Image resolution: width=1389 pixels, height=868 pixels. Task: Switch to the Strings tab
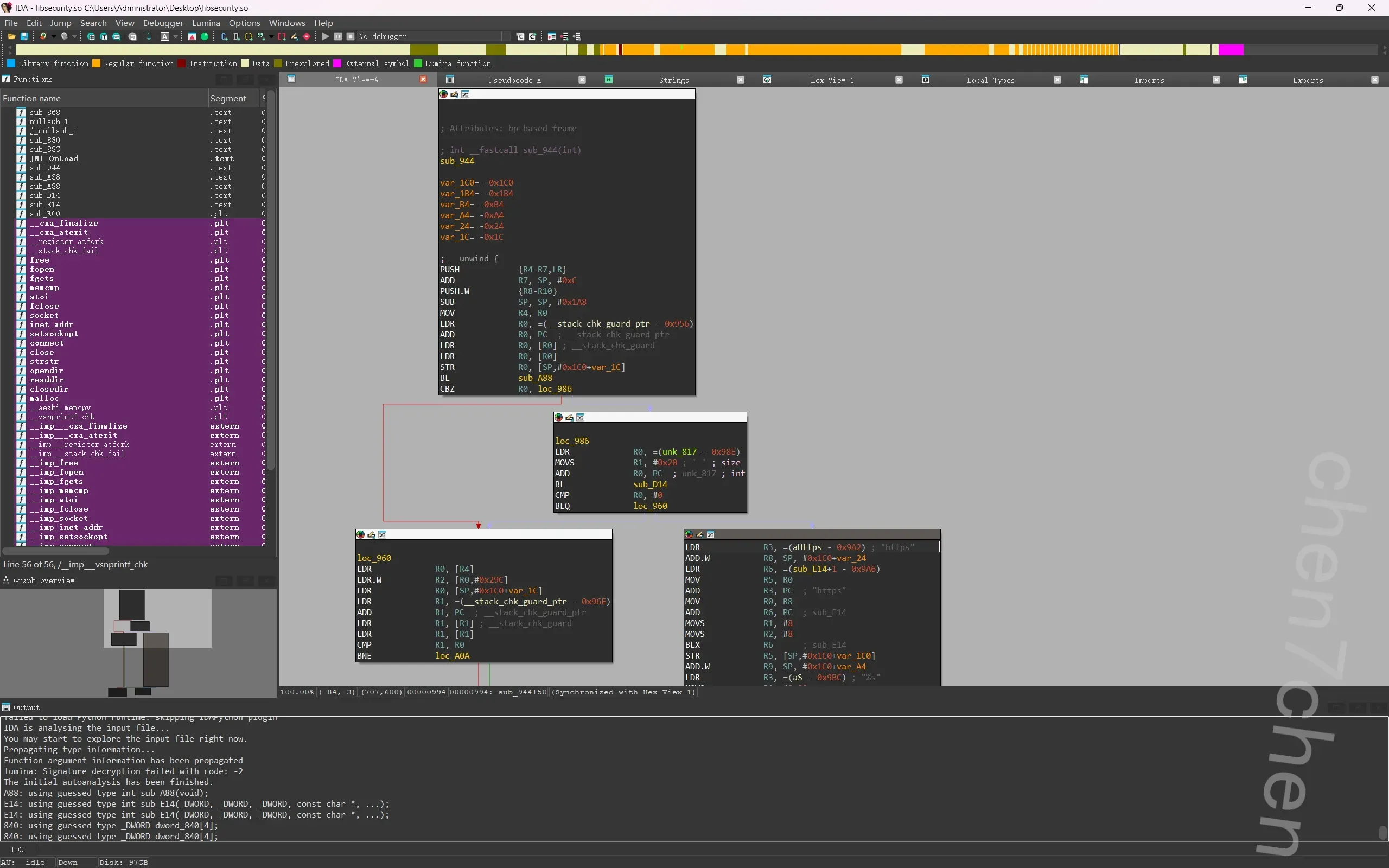(x=674, y=80)
